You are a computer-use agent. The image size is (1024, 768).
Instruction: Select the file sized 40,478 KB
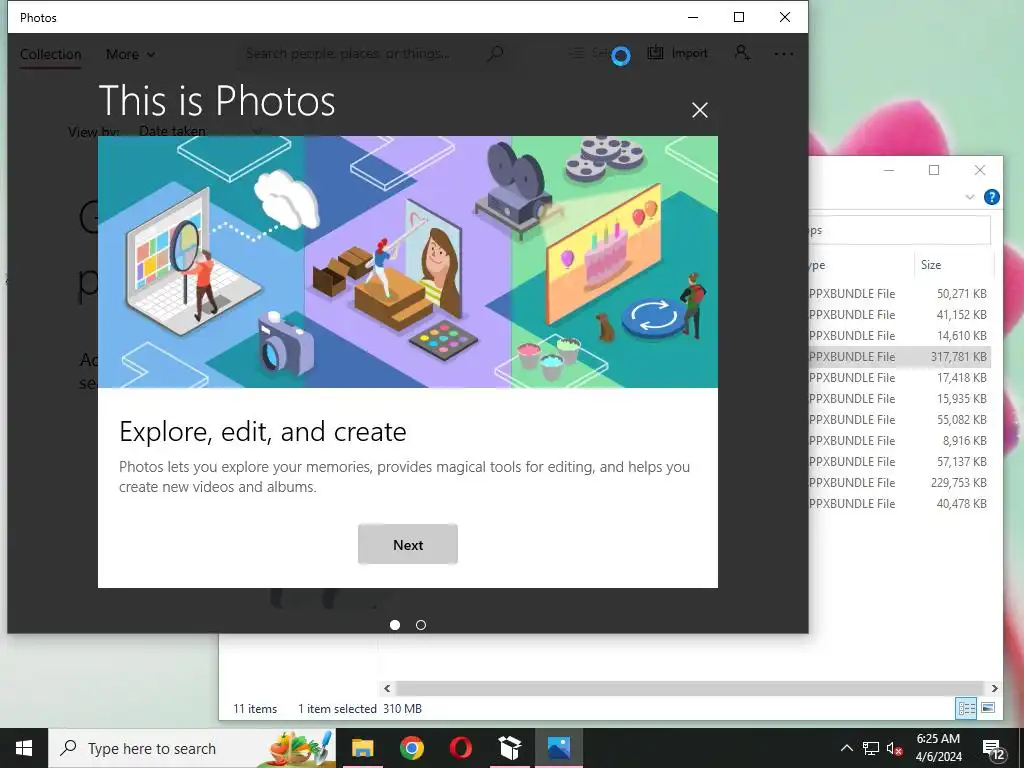coord(899,504)
